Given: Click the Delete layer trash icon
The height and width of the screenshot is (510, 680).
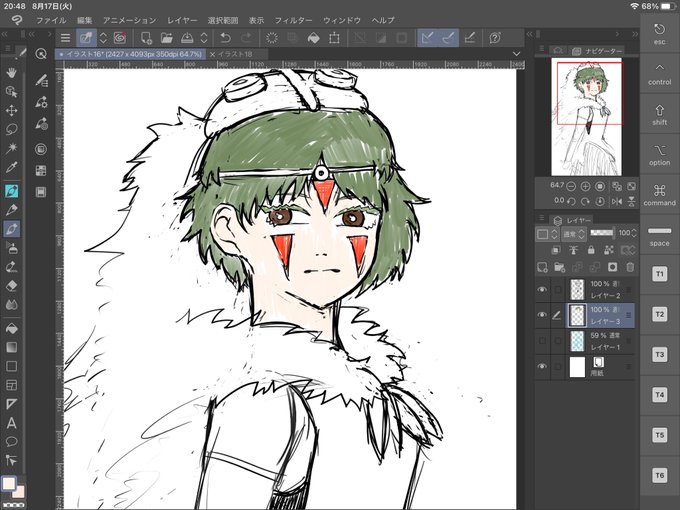Looking at the screenshot, I should [630, 267].
